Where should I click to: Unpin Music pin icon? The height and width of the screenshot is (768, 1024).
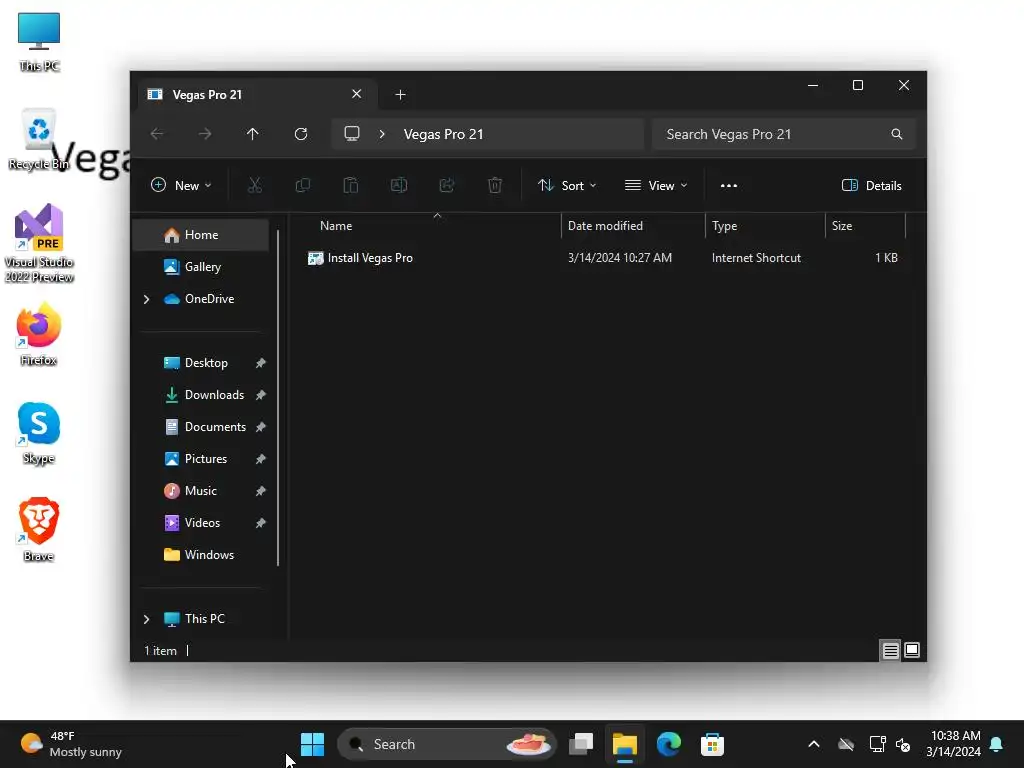point(261,491)
